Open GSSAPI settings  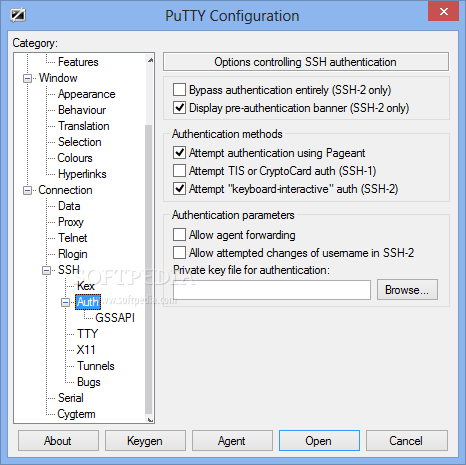click(115, 318)
